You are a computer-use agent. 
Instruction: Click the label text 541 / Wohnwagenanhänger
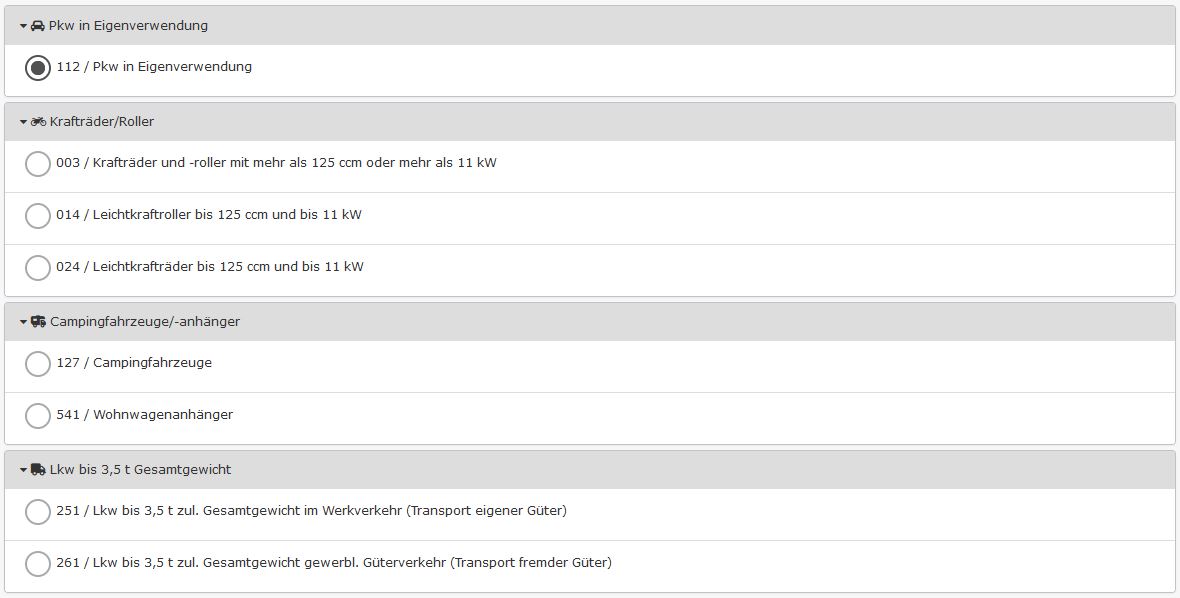[145, 415]
